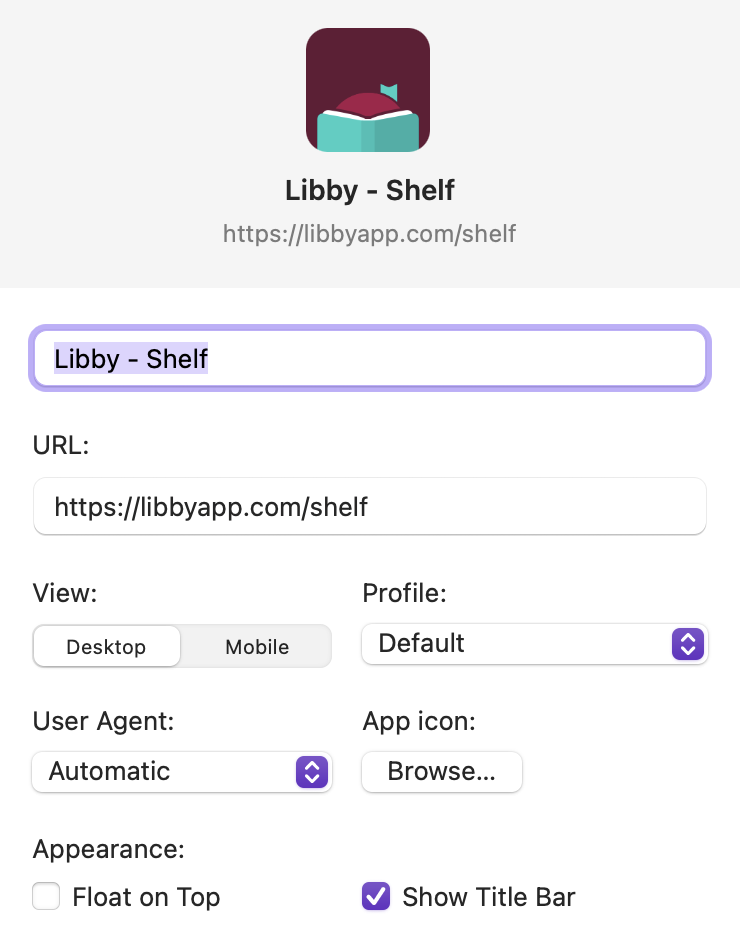This screenshot has width=740, height=930.
Task: Click the User Agent dropdown chevron icon
Action: [x=311, y=772]
